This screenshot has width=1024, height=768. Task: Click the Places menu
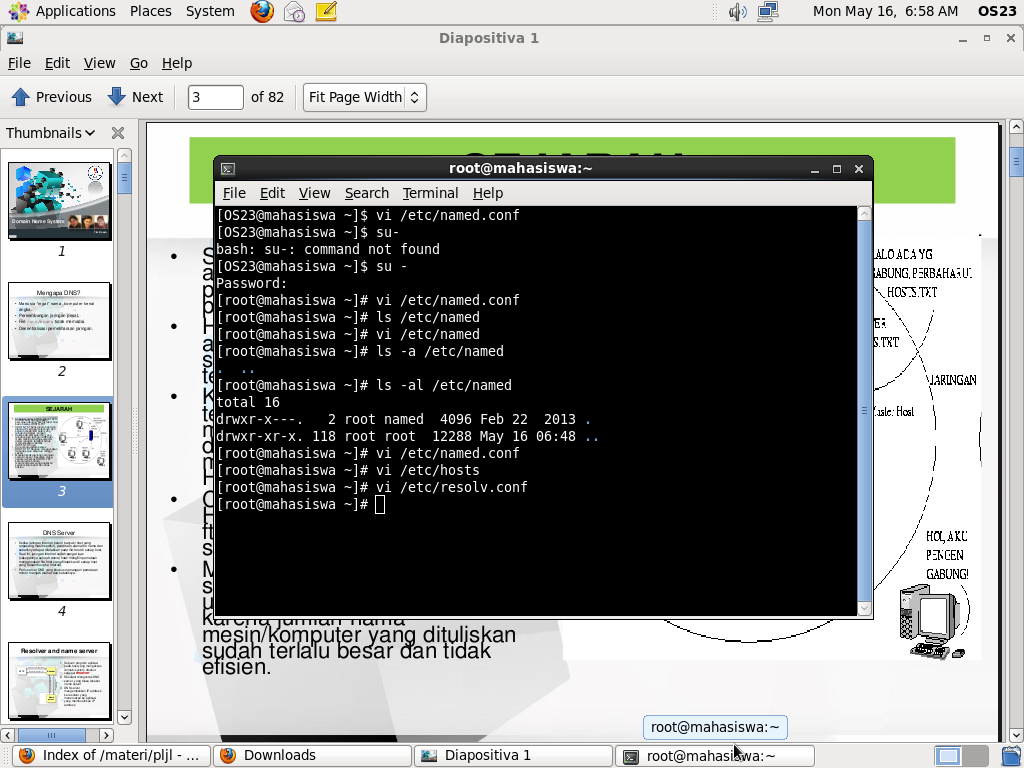[x=150, y=11]
